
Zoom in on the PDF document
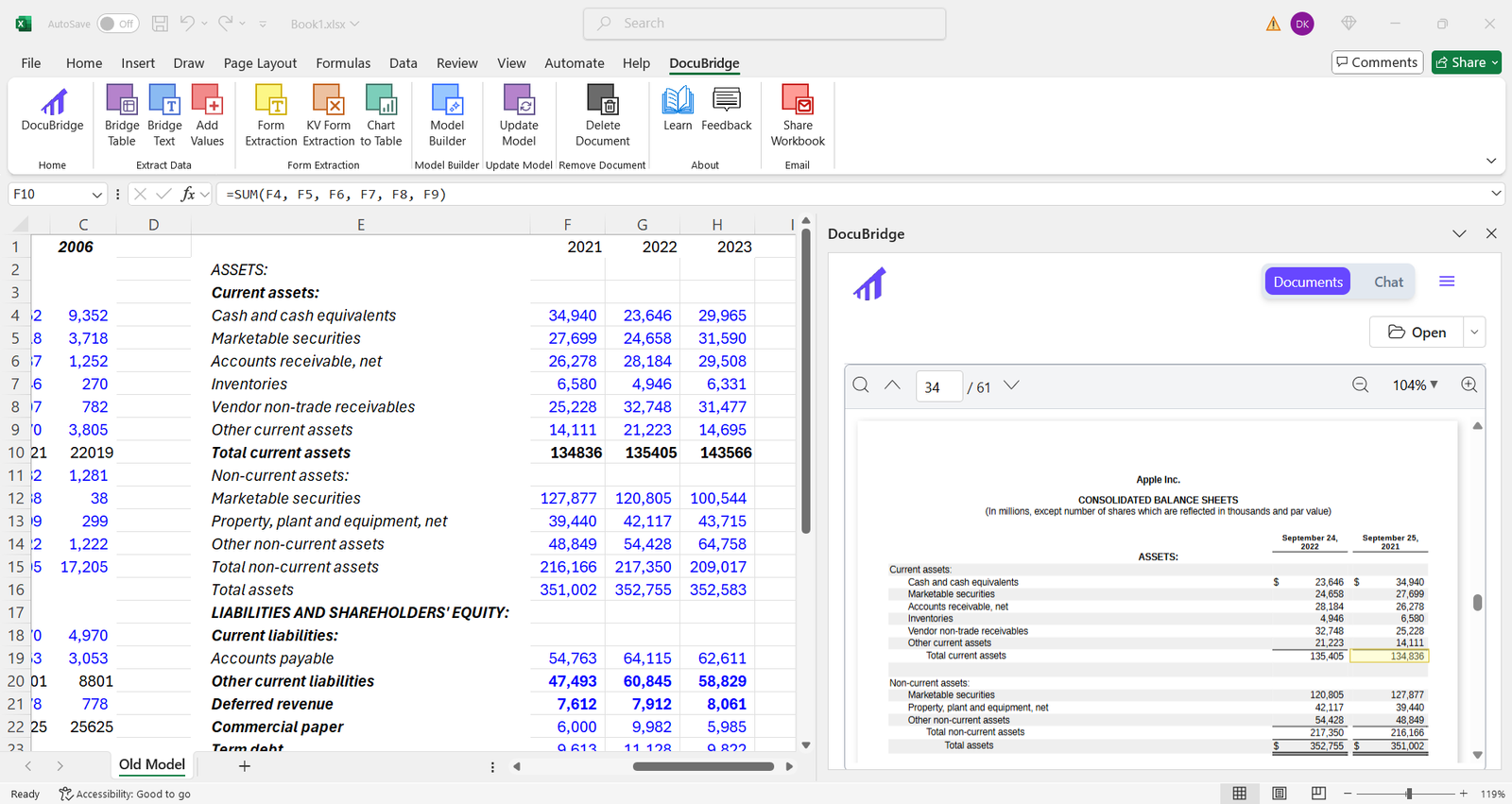[x=1469, y=385]
